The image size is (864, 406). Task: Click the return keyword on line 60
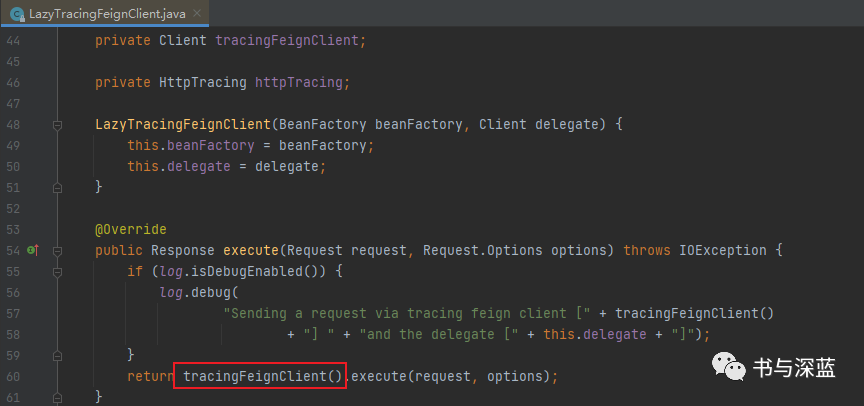click(x=150, y=377)
